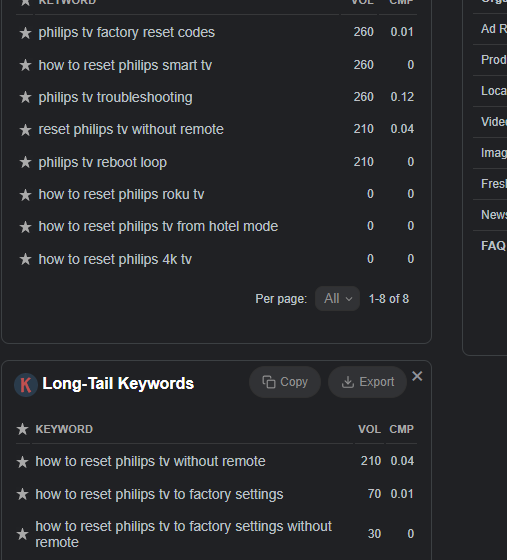Star the 'philips tv reboot loop' keyword
Image resolution: width=507 pixels, height=560 pixels.
(x=25, y=162)
